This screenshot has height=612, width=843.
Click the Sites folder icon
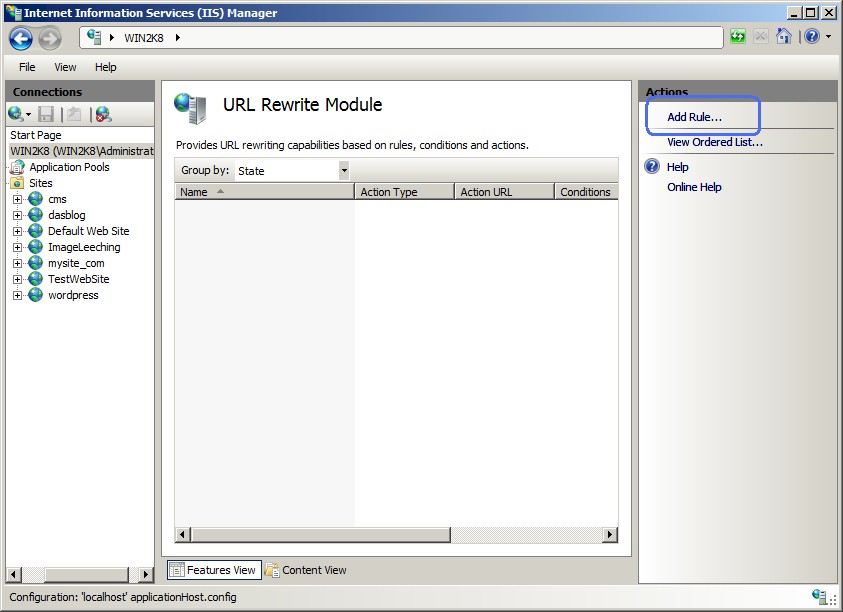coord(18,183)
